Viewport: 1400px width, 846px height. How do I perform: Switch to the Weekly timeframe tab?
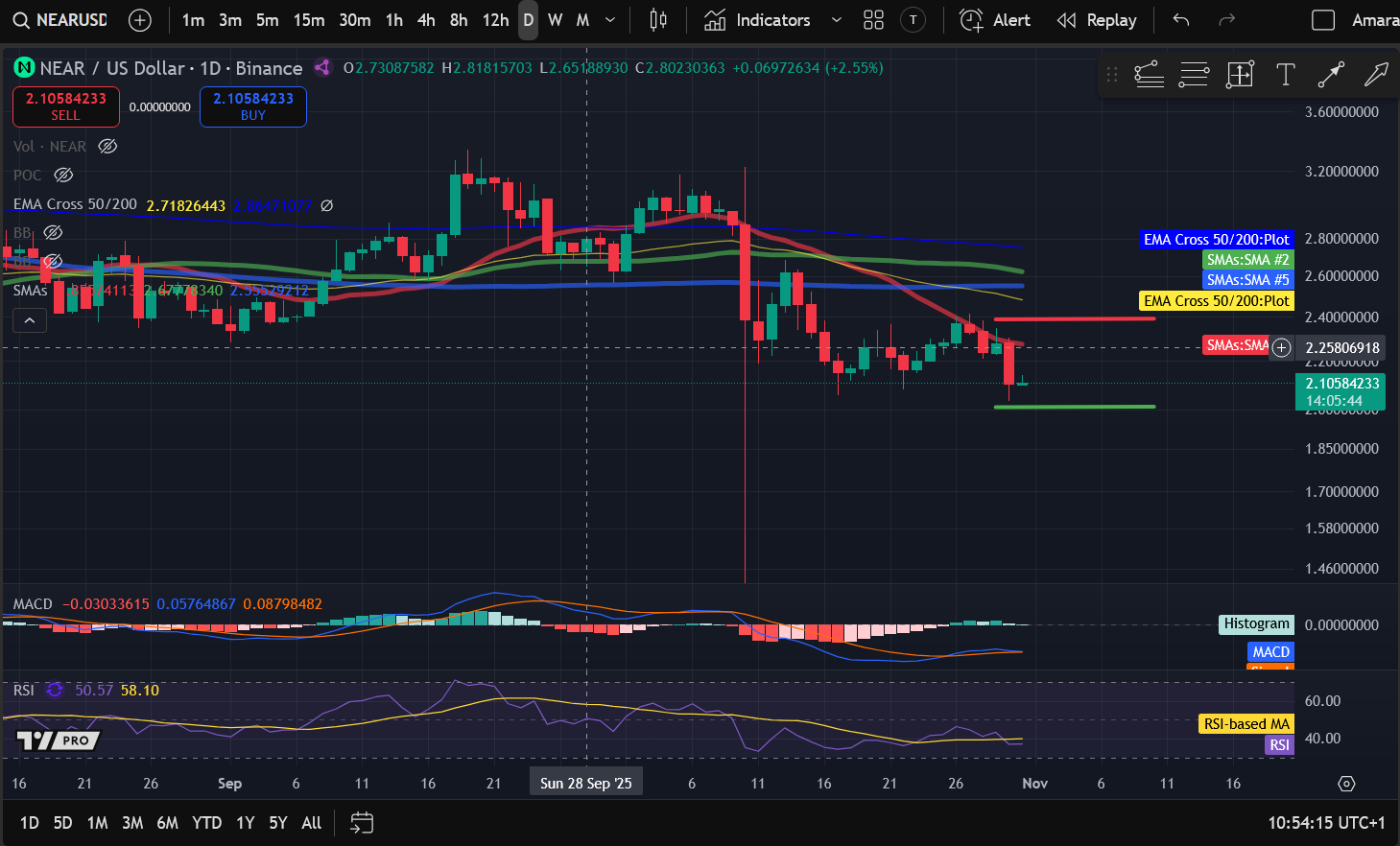[557, 19]
